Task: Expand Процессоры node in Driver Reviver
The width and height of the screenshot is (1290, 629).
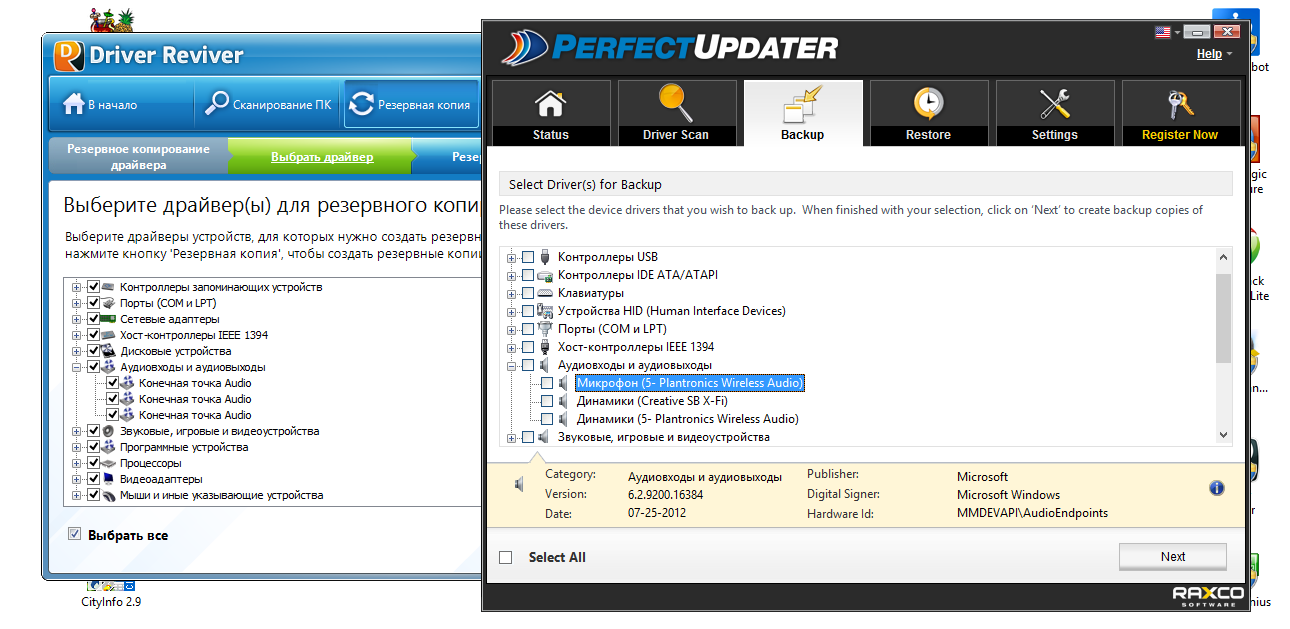Action: tap(77, 463)
